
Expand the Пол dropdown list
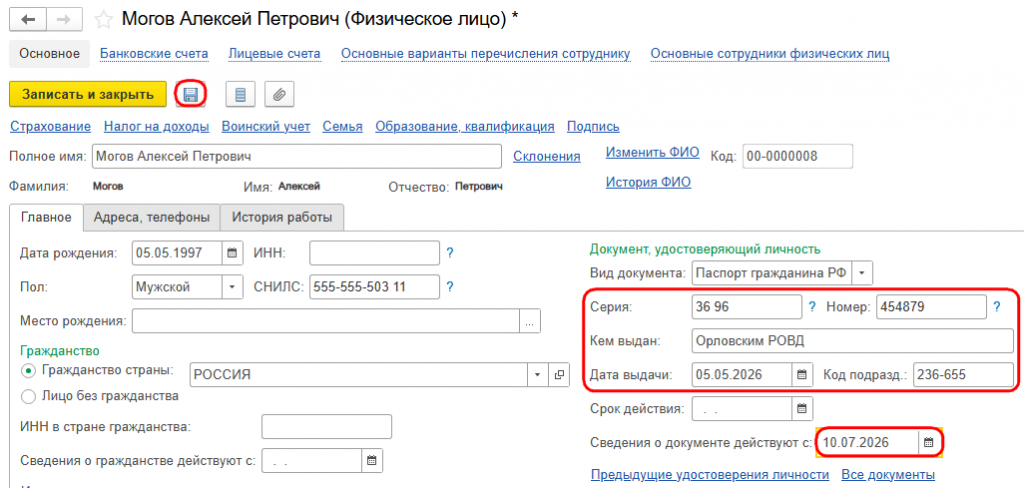coord(232,287)
